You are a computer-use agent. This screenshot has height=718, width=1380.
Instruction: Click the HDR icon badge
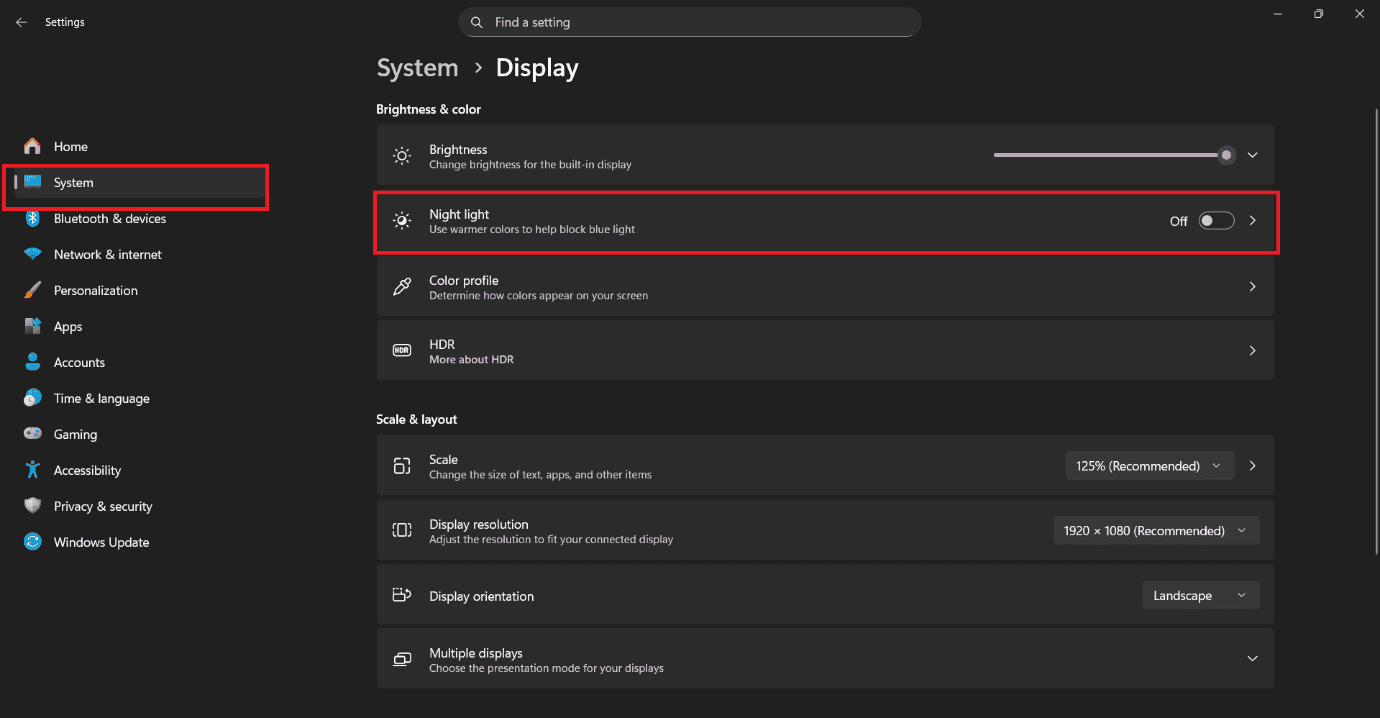[x=402, y=350]
